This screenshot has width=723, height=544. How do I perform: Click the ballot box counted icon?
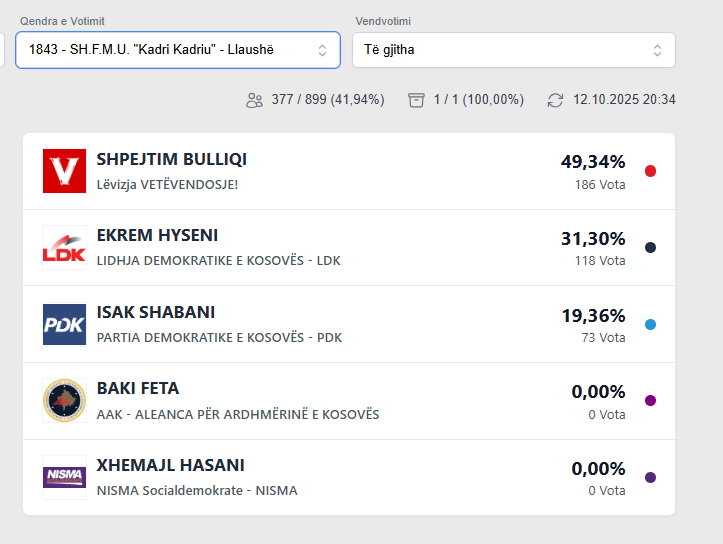coord(417,100)
